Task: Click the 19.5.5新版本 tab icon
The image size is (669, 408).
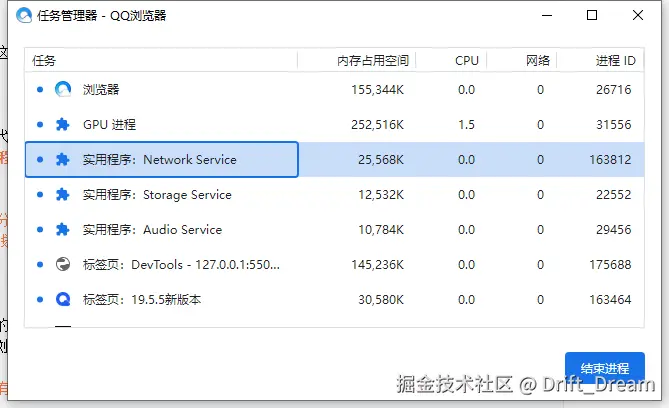Action: pyautogui.click(x=63, y=299)
